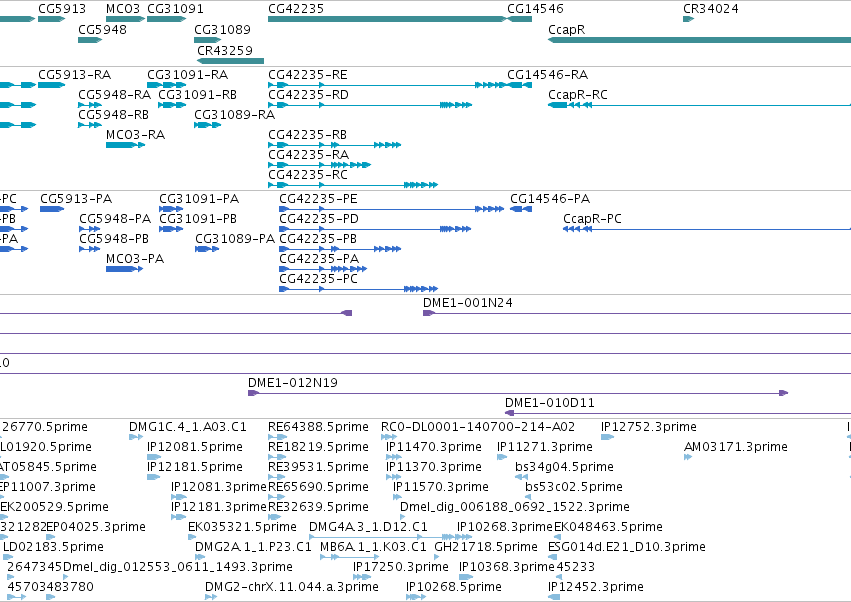Select protein CG31091-PB
Image resolution: width=851 pixels, height=602 pixels.
tap(172, 229)
